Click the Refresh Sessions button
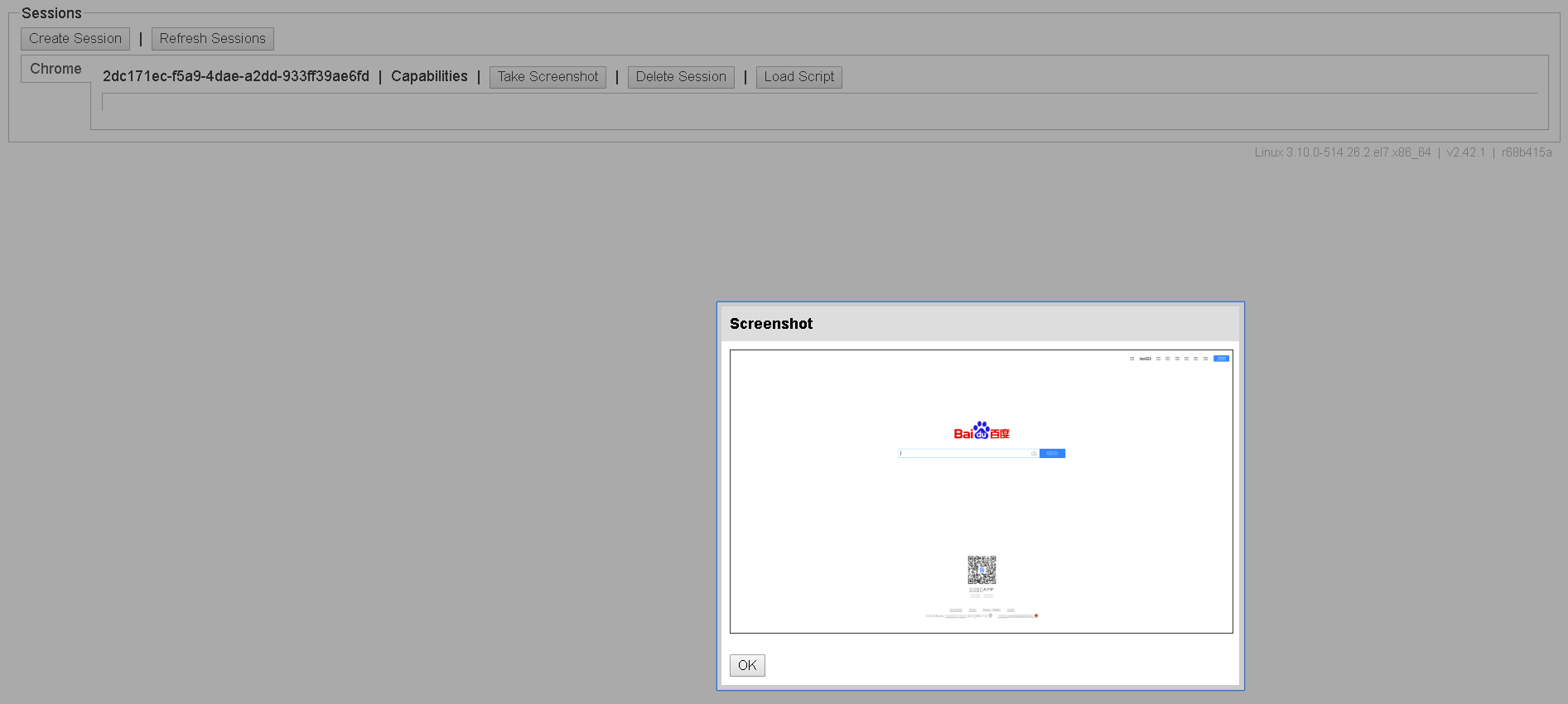The width and height of the screenshot is (1568, 704). (x=213, y=39)
